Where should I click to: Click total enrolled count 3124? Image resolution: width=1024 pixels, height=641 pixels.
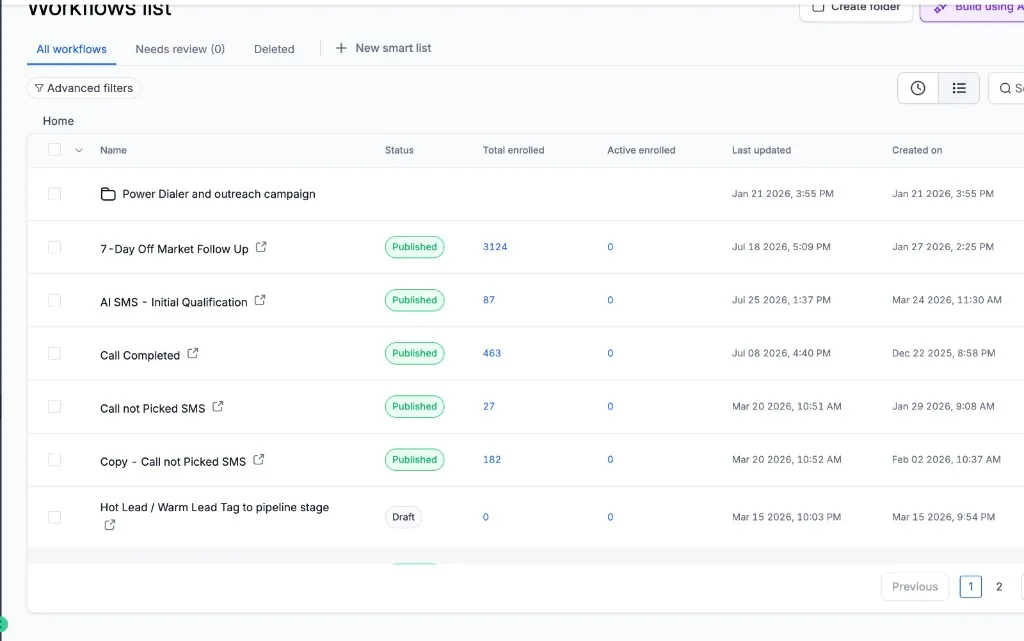pyautogui.click(x=495, y=247)
